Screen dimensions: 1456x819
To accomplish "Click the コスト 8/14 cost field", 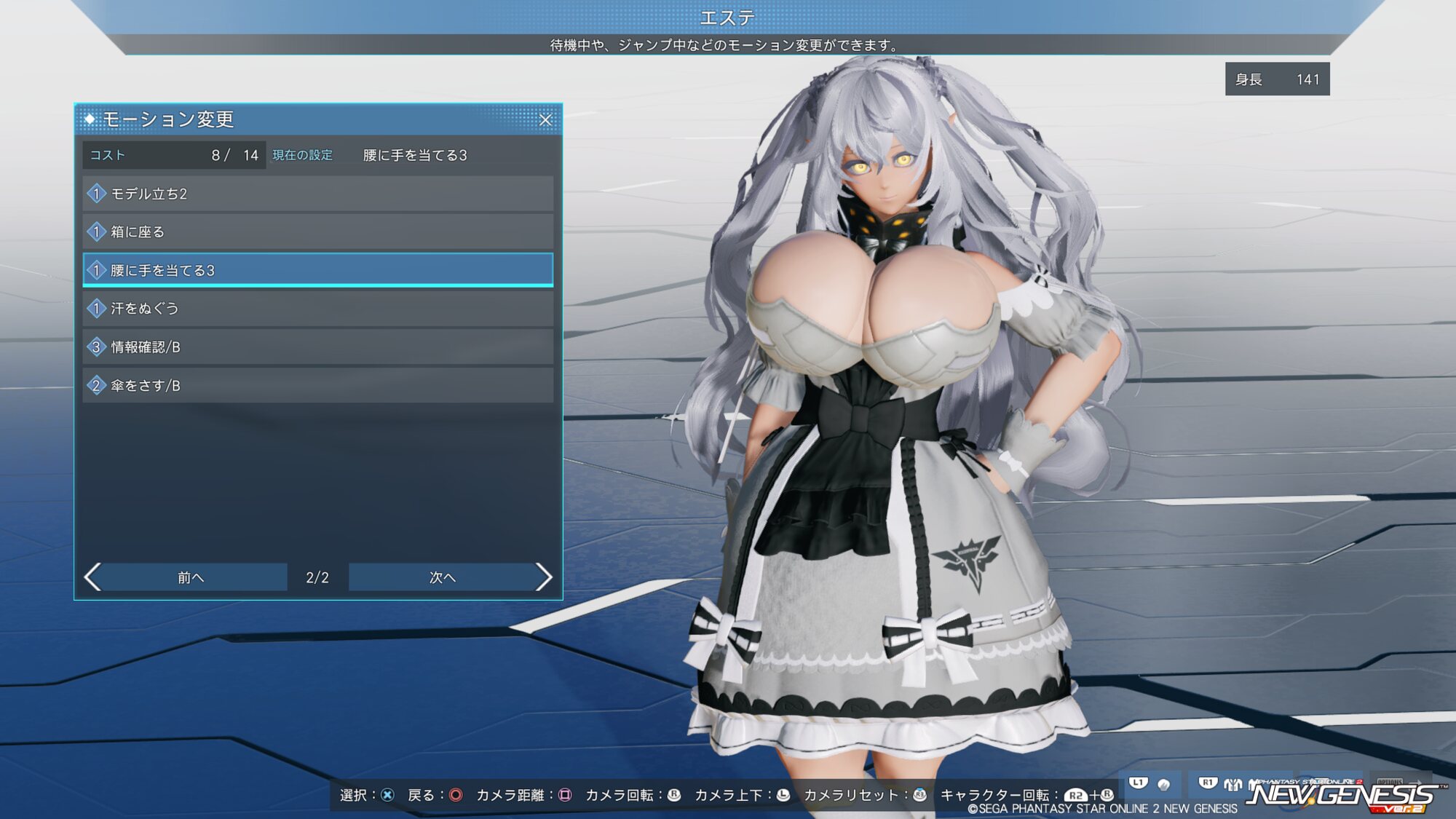I will click(173, 155).
